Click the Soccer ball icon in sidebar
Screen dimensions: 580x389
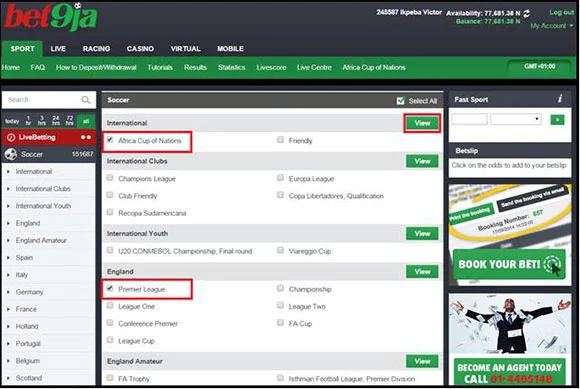tap(11, 154)
